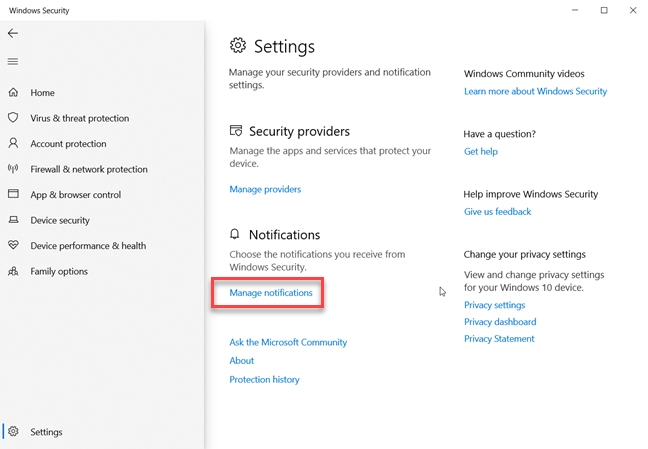The height and width of the screenshot is (449, 648).
Task: Select the Device security laptop icon
Action: tap(13, 220)
